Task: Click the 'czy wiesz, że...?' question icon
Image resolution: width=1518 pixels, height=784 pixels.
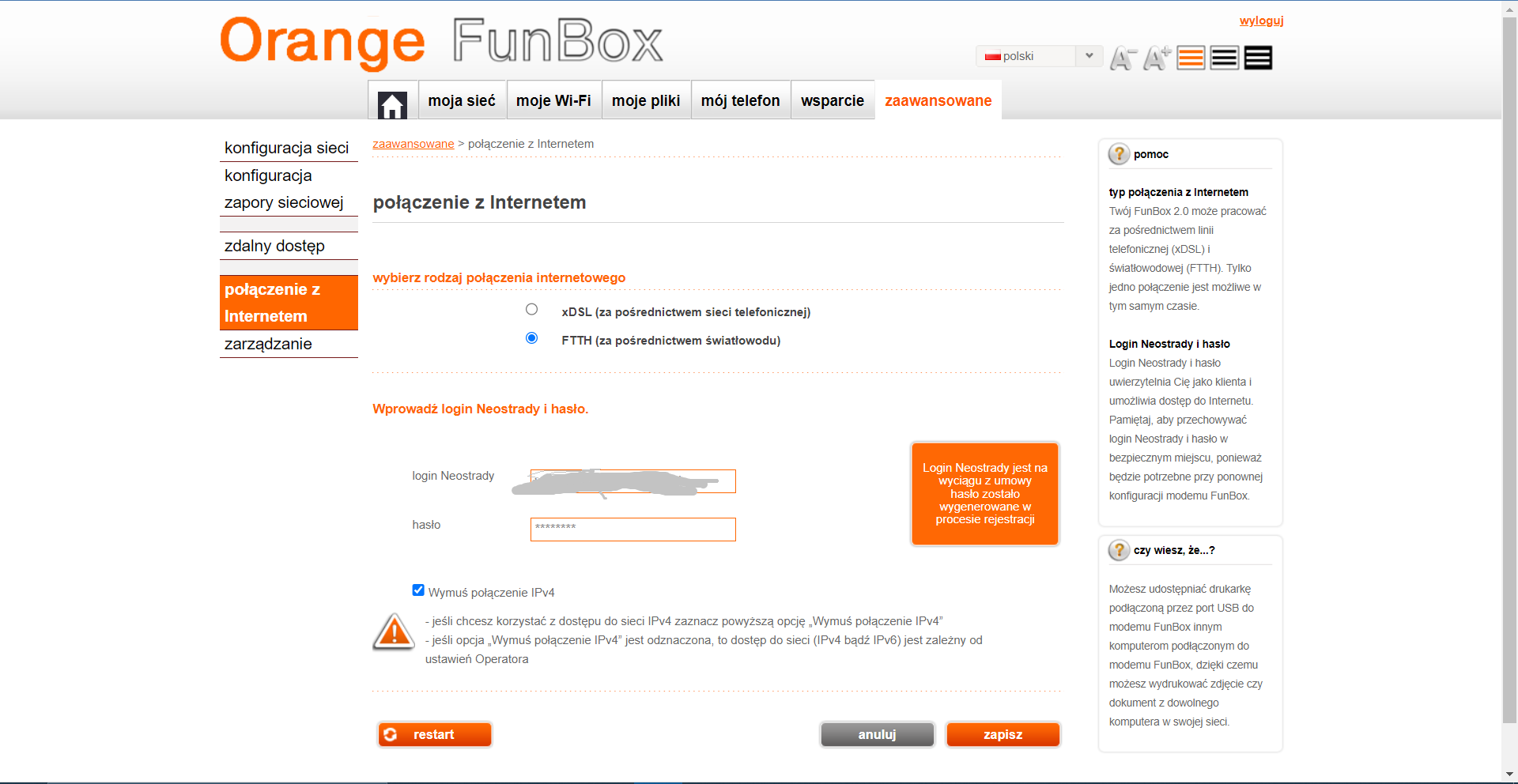Action: (x=1119, y=550)
